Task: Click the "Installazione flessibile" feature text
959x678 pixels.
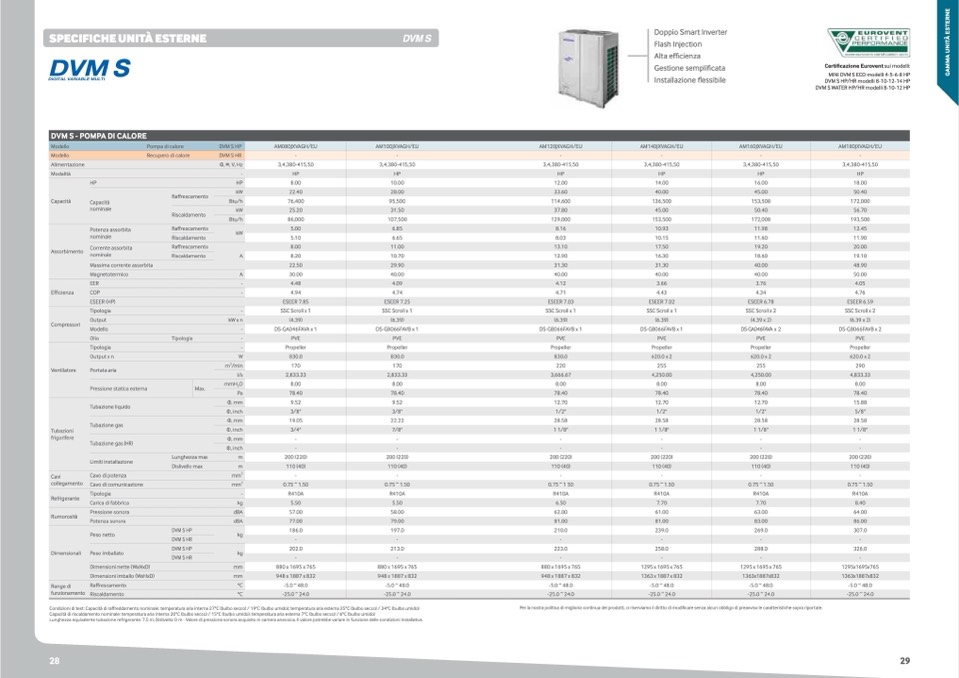Action: tap(690, 80)
